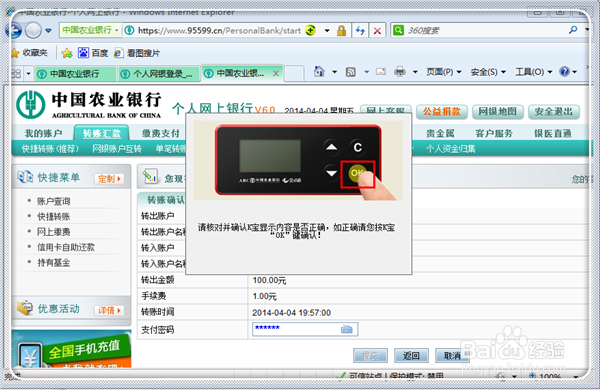
Task: Switch to the first 中国农业银行 tab
Action: 75,73
